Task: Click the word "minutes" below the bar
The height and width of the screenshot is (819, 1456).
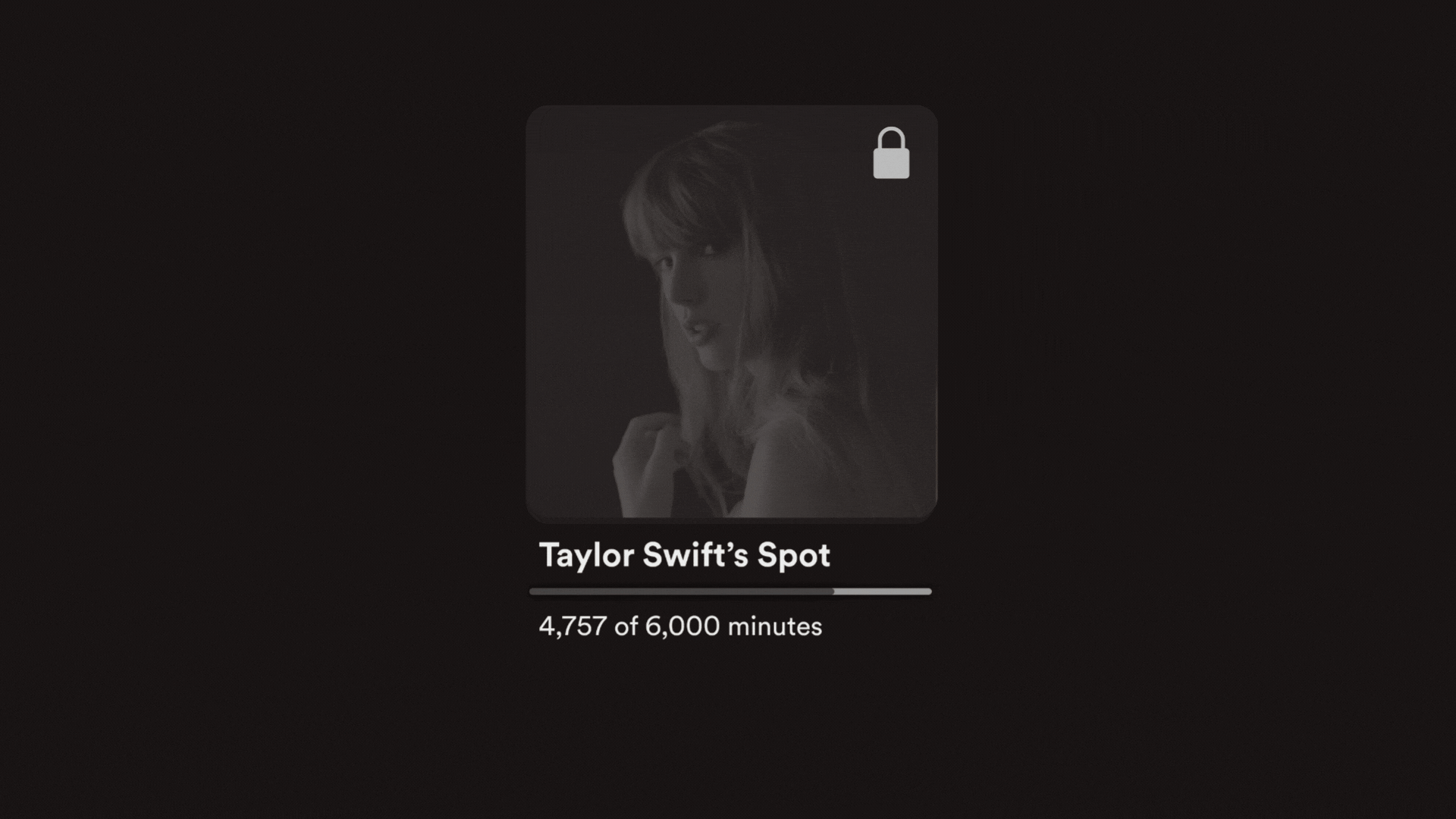Action: (x=775, y=626)
